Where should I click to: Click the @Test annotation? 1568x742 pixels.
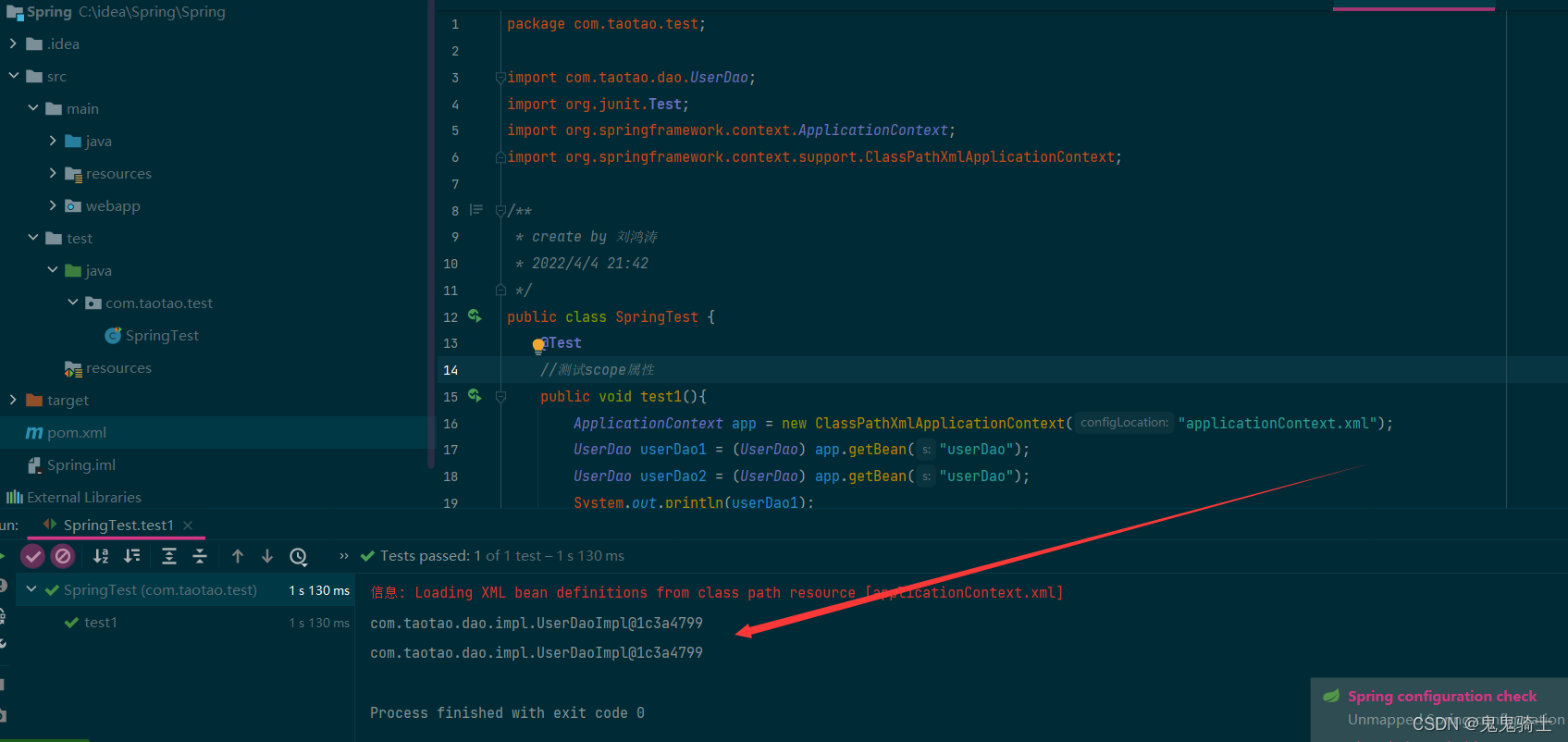coord(562,343)
